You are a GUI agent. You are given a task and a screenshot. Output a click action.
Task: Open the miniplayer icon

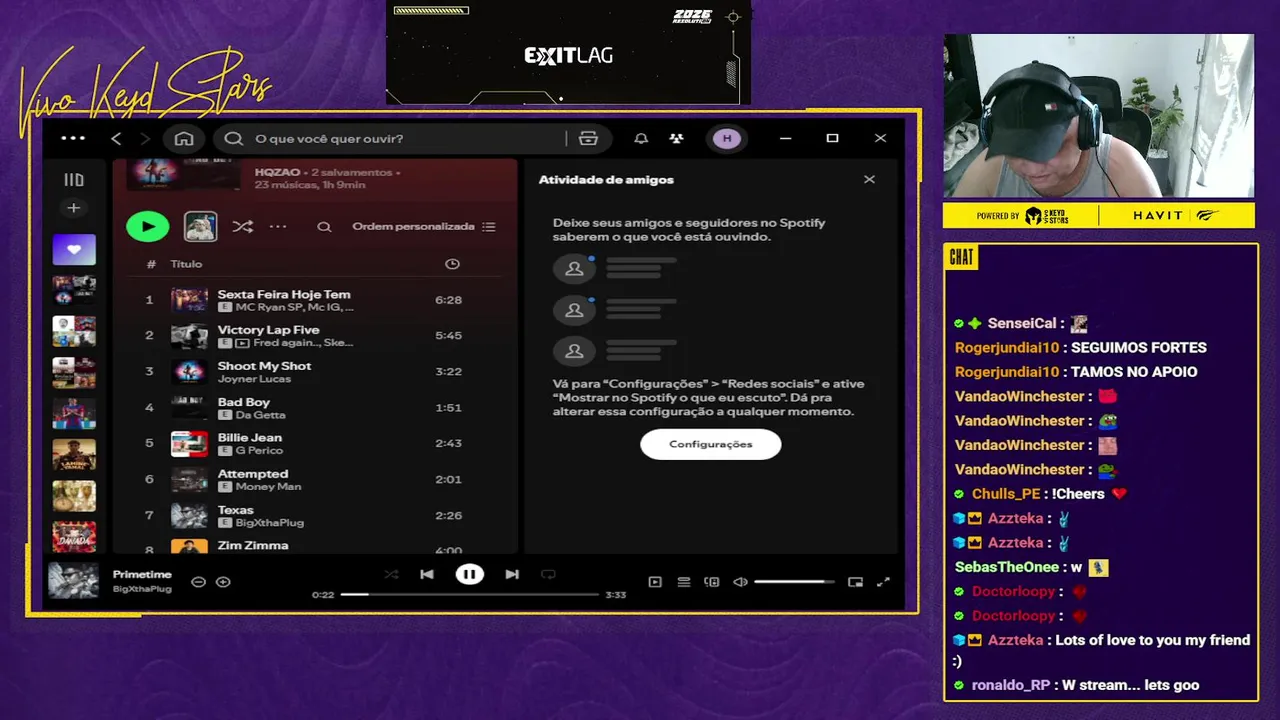(855, 582)
